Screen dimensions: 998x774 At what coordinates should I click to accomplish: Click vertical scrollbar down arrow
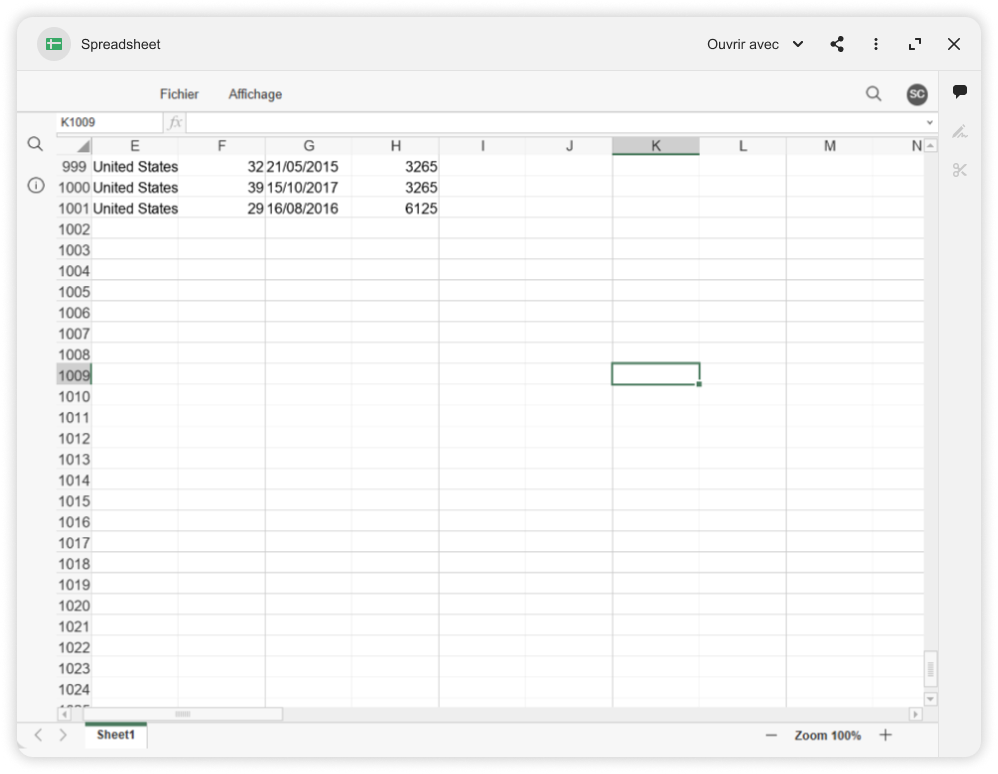point(930,699)
